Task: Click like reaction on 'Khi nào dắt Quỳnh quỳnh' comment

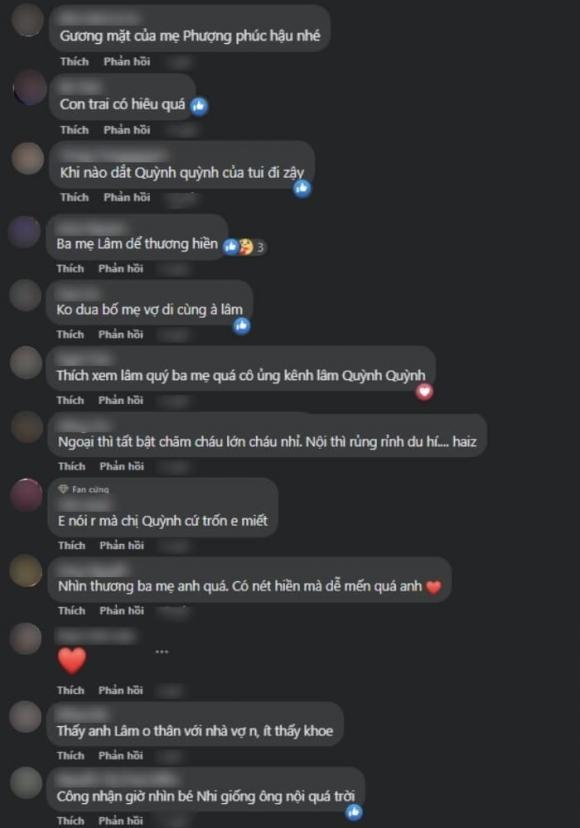Action: tap(302, 188)
